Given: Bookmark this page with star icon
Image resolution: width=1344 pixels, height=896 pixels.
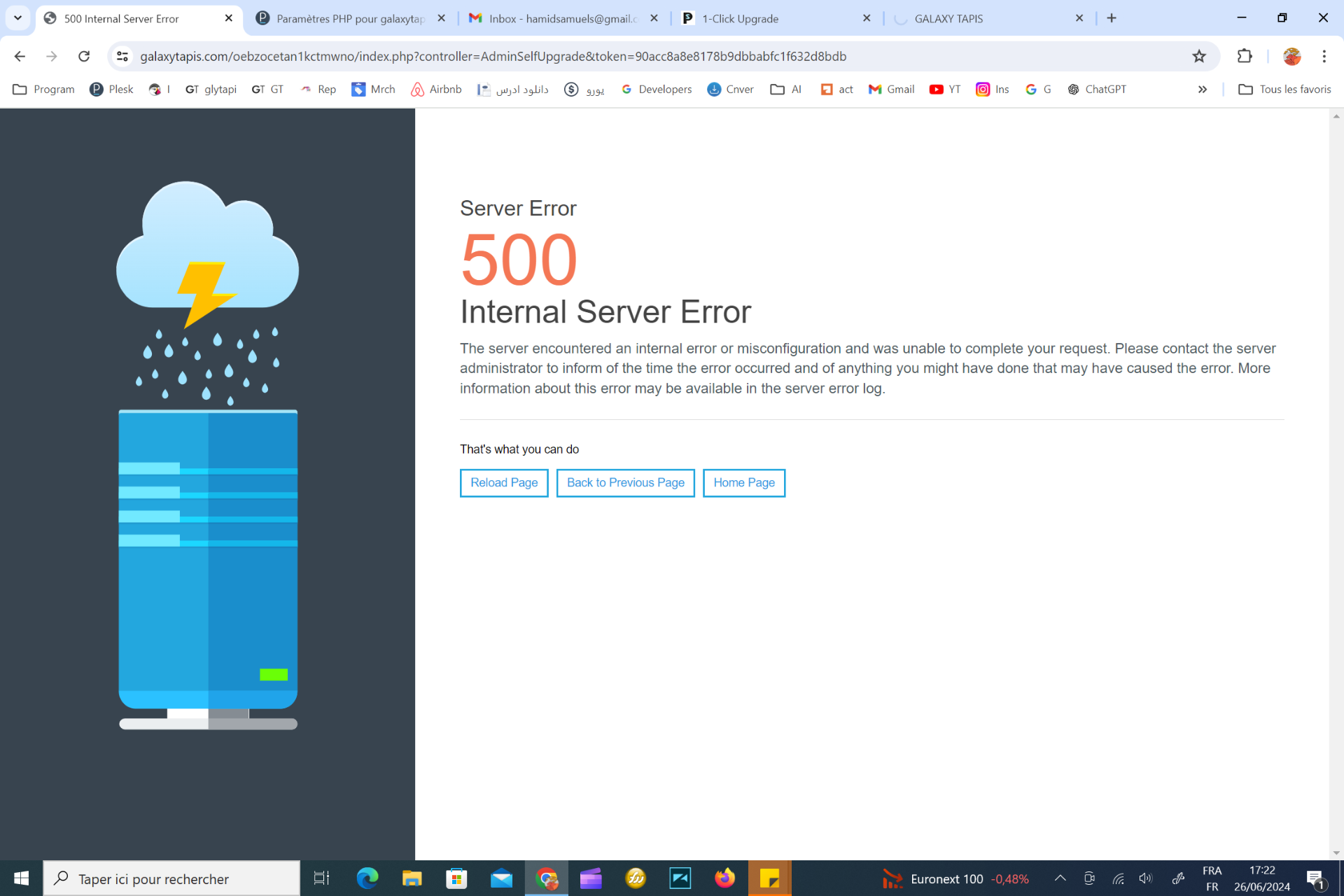Looking at the screenshot, I should tap(1199, 56).
